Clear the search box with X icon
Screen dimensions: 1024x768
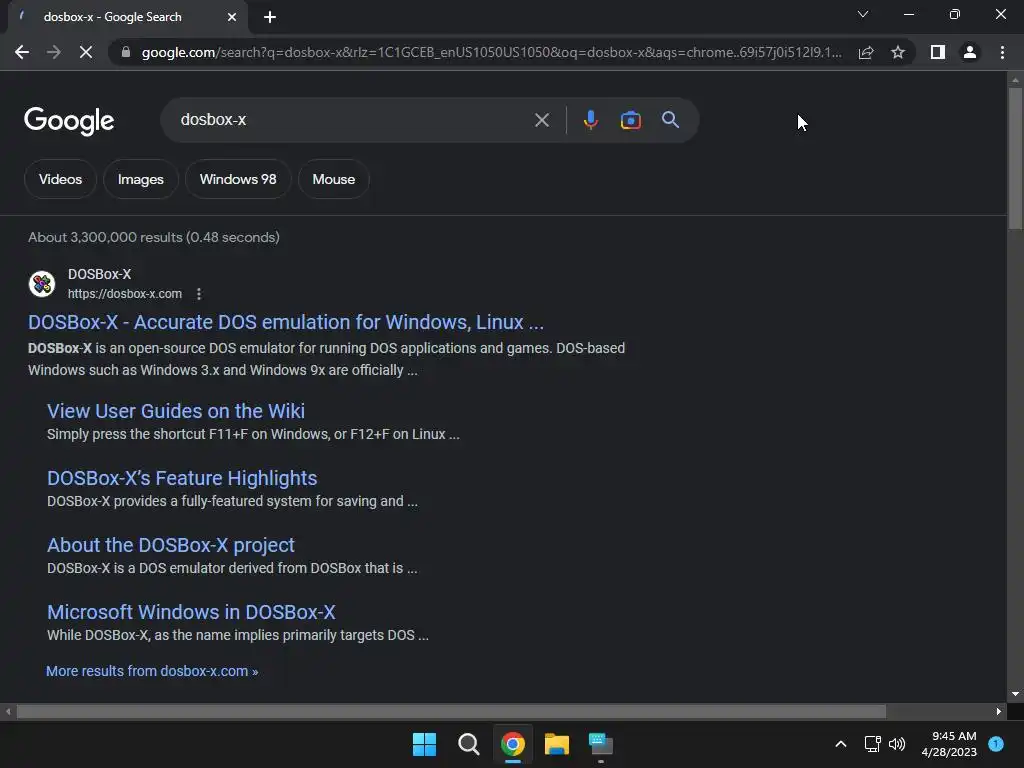point(541,120)
